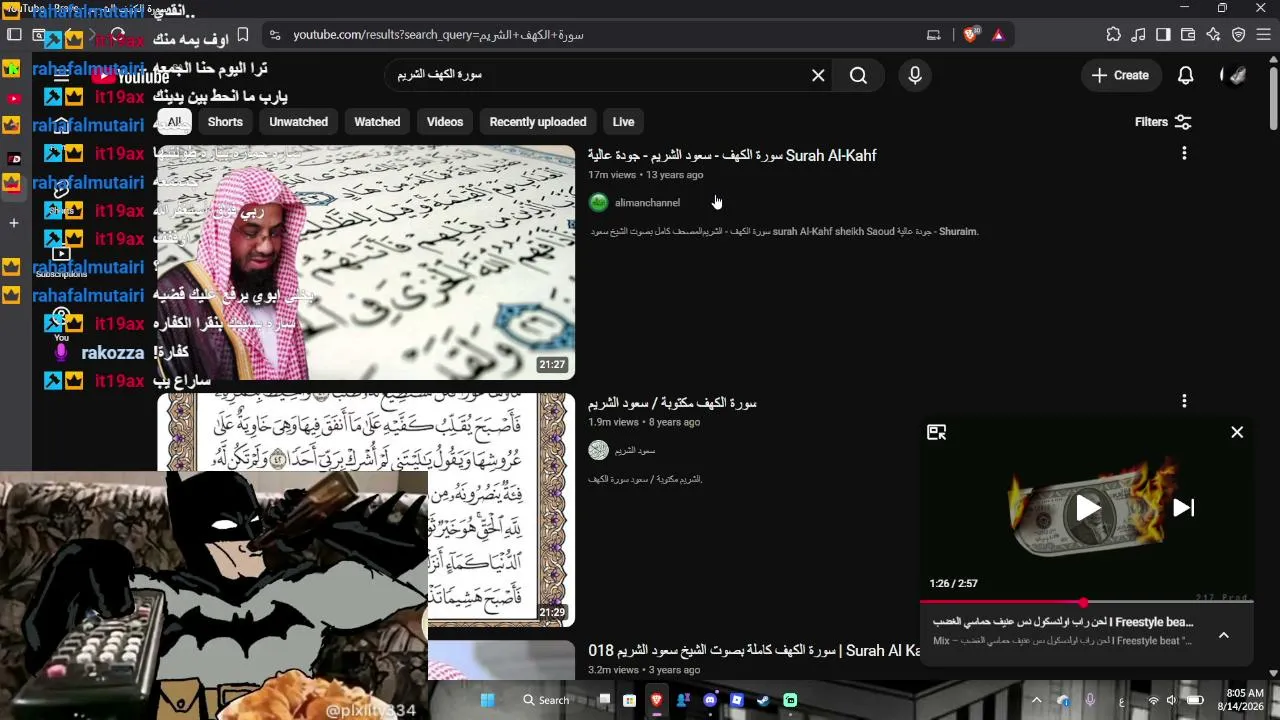This screenshot has height=720, width=1280.
Task: Show hidden system tray icons chevron
Action: [1036, 700]
